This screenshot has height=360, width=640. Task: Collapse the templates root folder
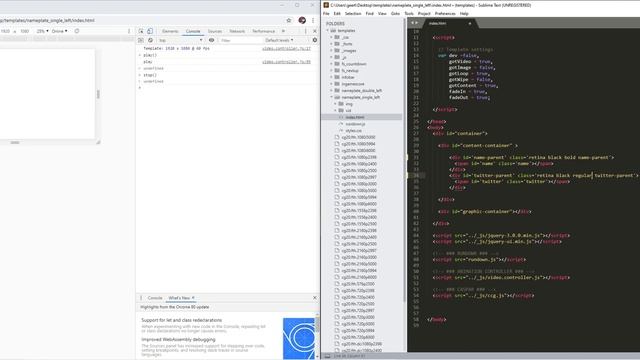click(327, 31)
